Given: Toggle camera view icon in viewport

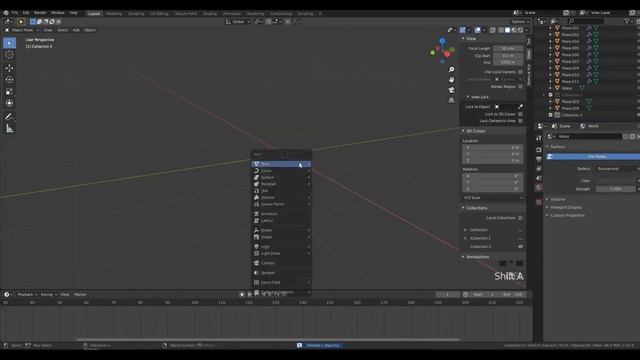Looking at the screenshot, I should [451, 90].
